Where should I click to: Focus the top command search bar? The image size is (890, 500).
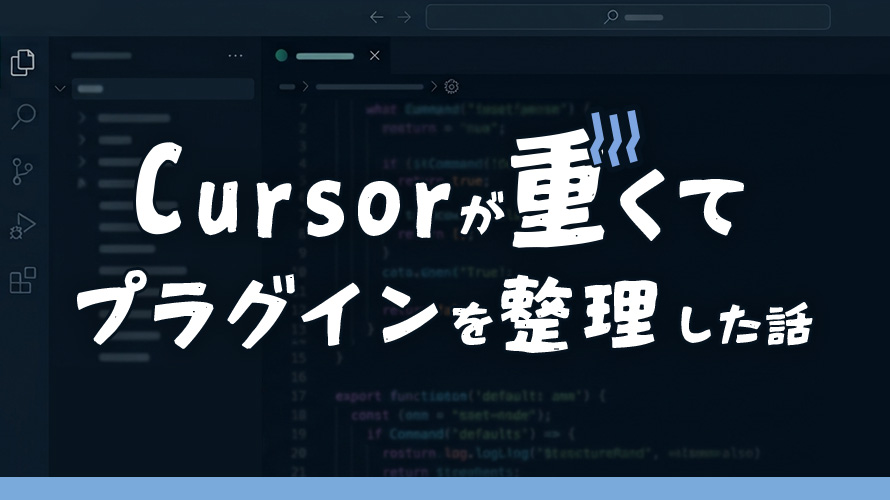[x=628, y=17]
